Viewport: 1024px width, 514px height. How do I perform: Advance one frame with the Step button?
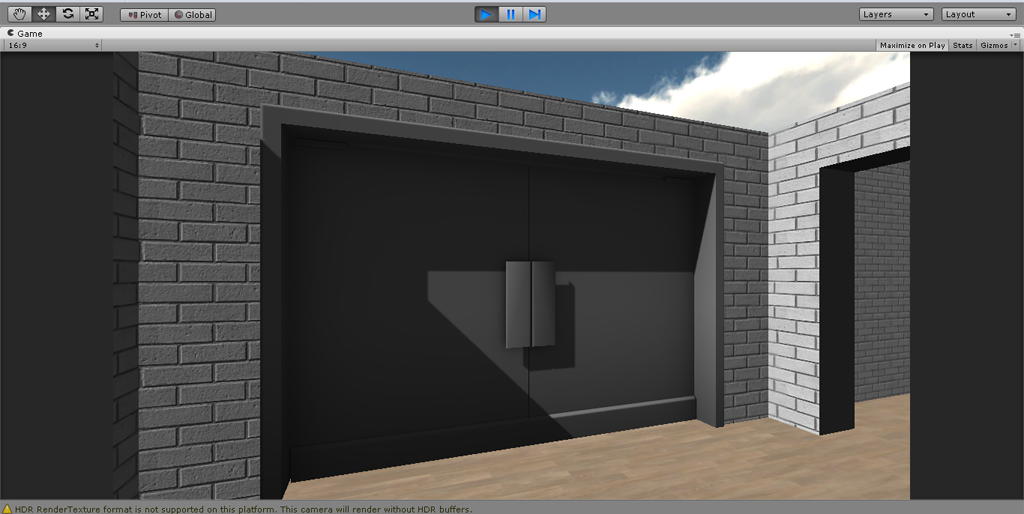pos(534,14)
